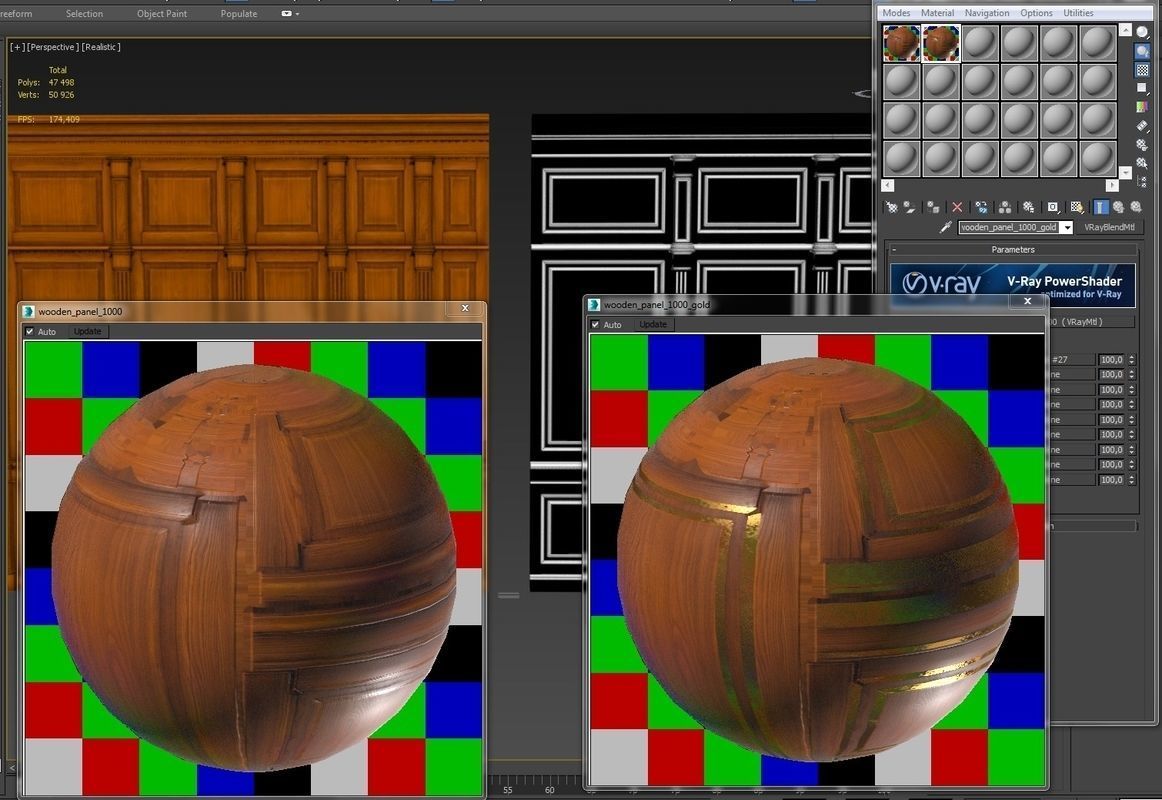The width and height of the screenshot is (1162, 800).
Task: Click the Make Material Copy icon
Action: (x=981, y=207)
